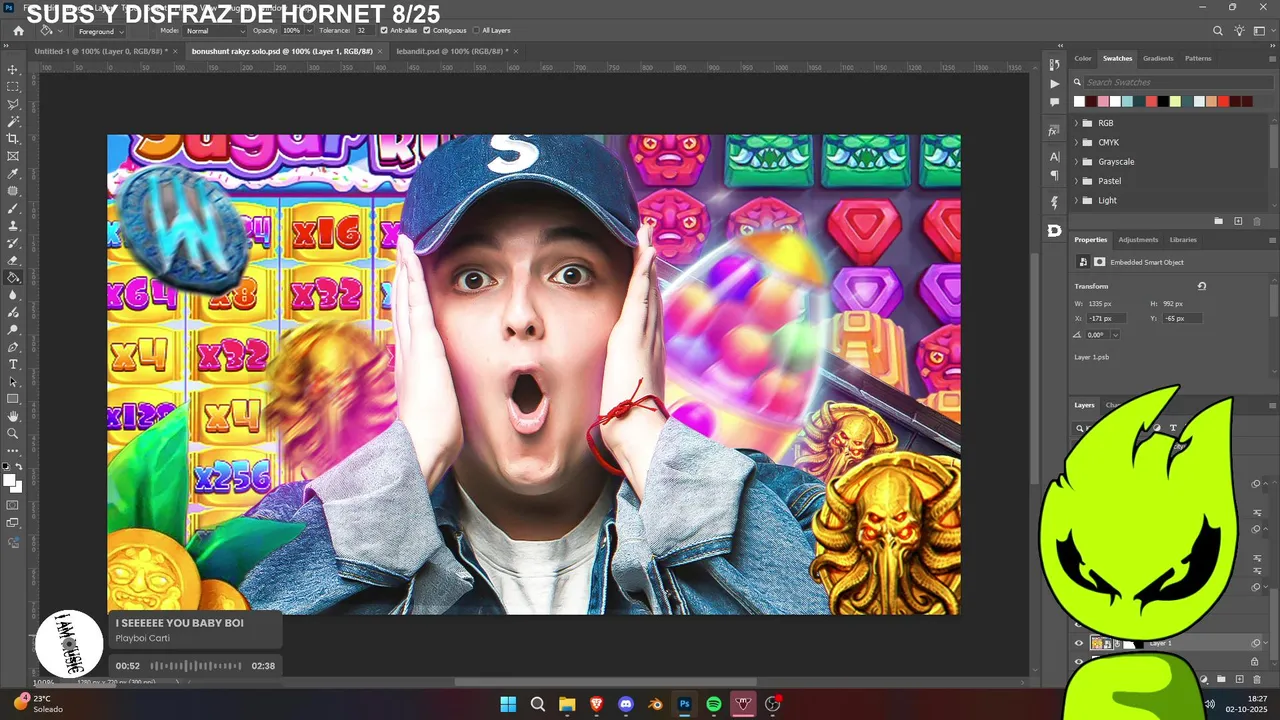
Task: Select the Eyedropper tool
Action: (13, 174)
